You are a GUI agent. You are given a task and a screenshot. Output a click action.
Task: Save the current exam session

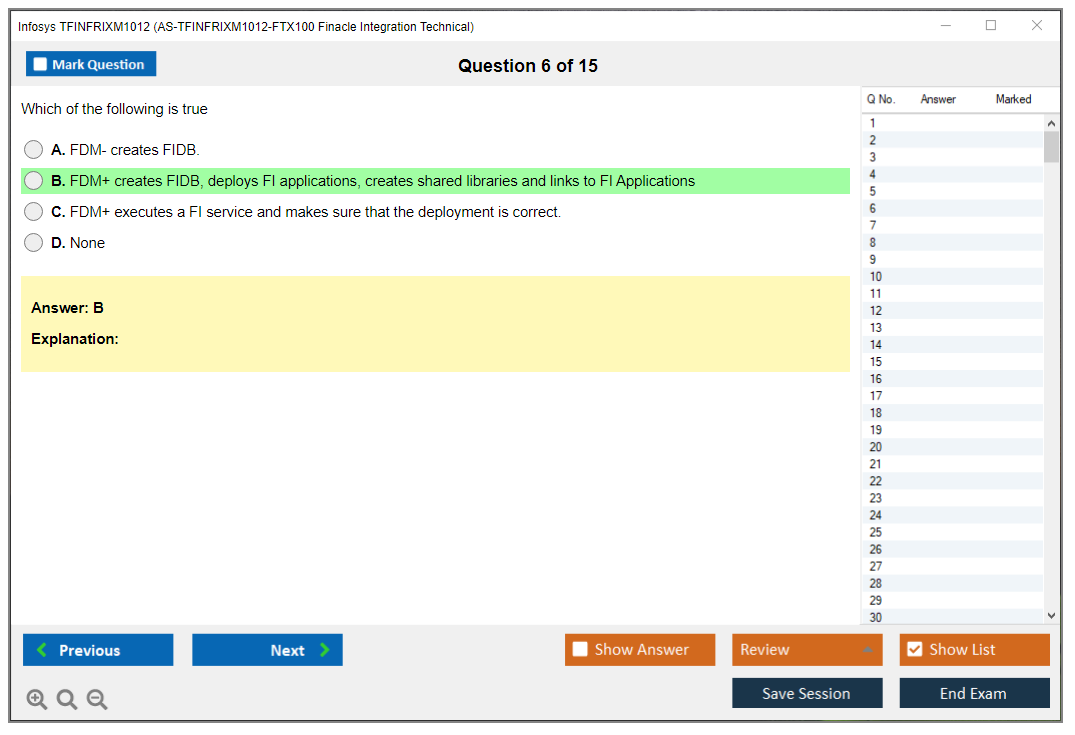(807, 693)
